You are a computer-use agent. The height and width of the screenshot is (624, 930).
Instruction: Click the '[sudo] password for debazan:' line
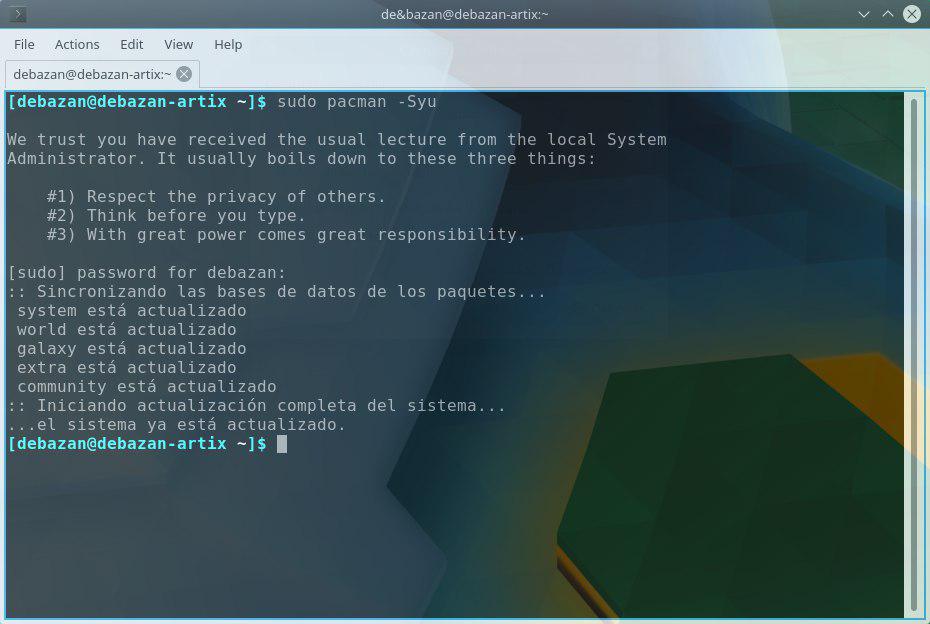pyautogui.click(x=146, y=273)
